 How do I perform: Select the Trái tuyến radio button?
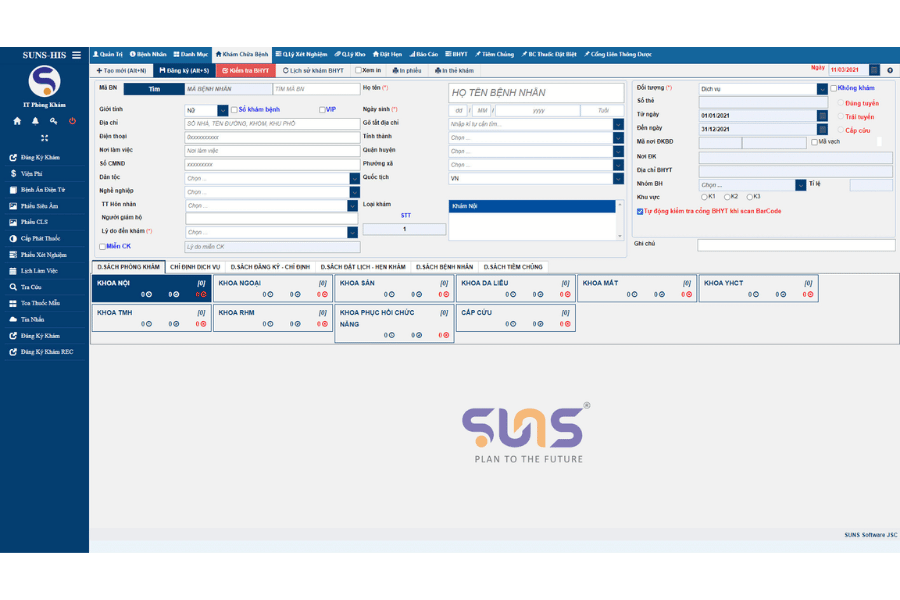(840, 117)
